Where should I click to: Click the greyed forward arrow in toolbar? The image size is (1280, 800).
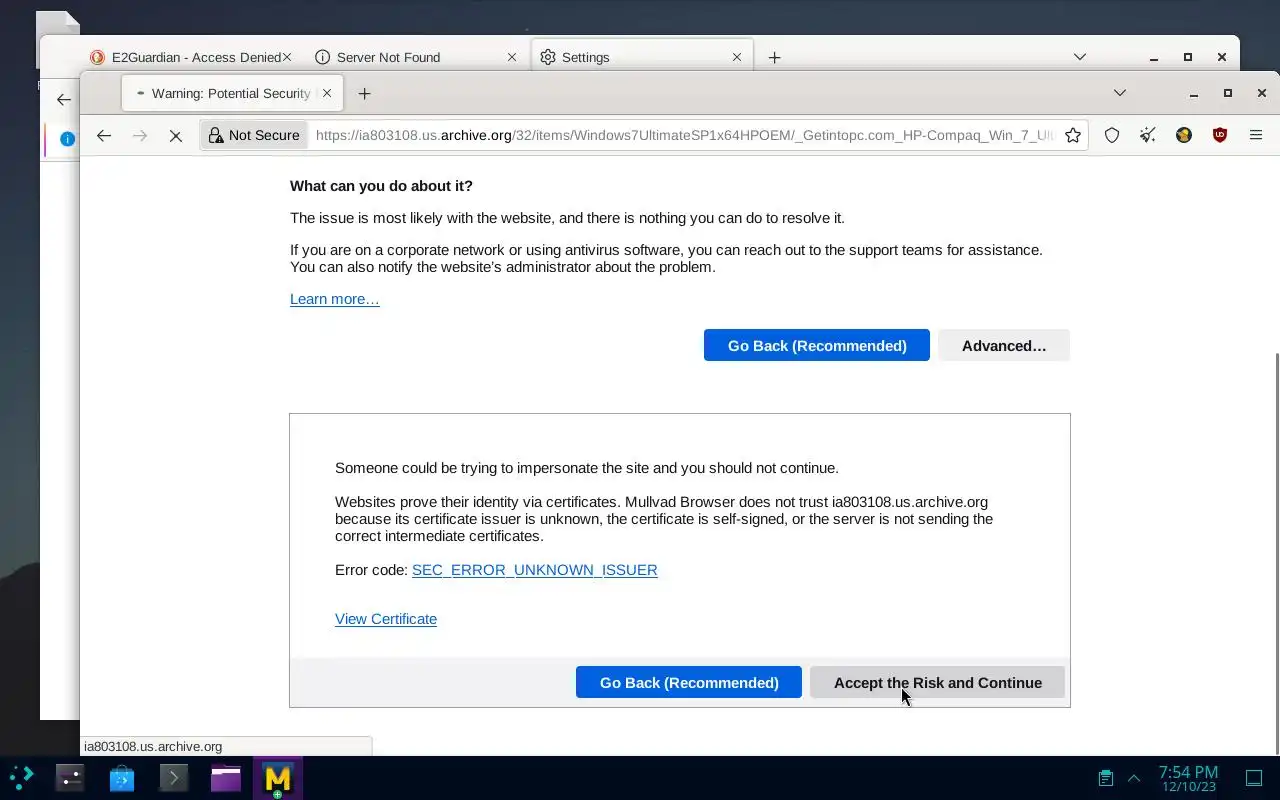click(x=140, y=135)
